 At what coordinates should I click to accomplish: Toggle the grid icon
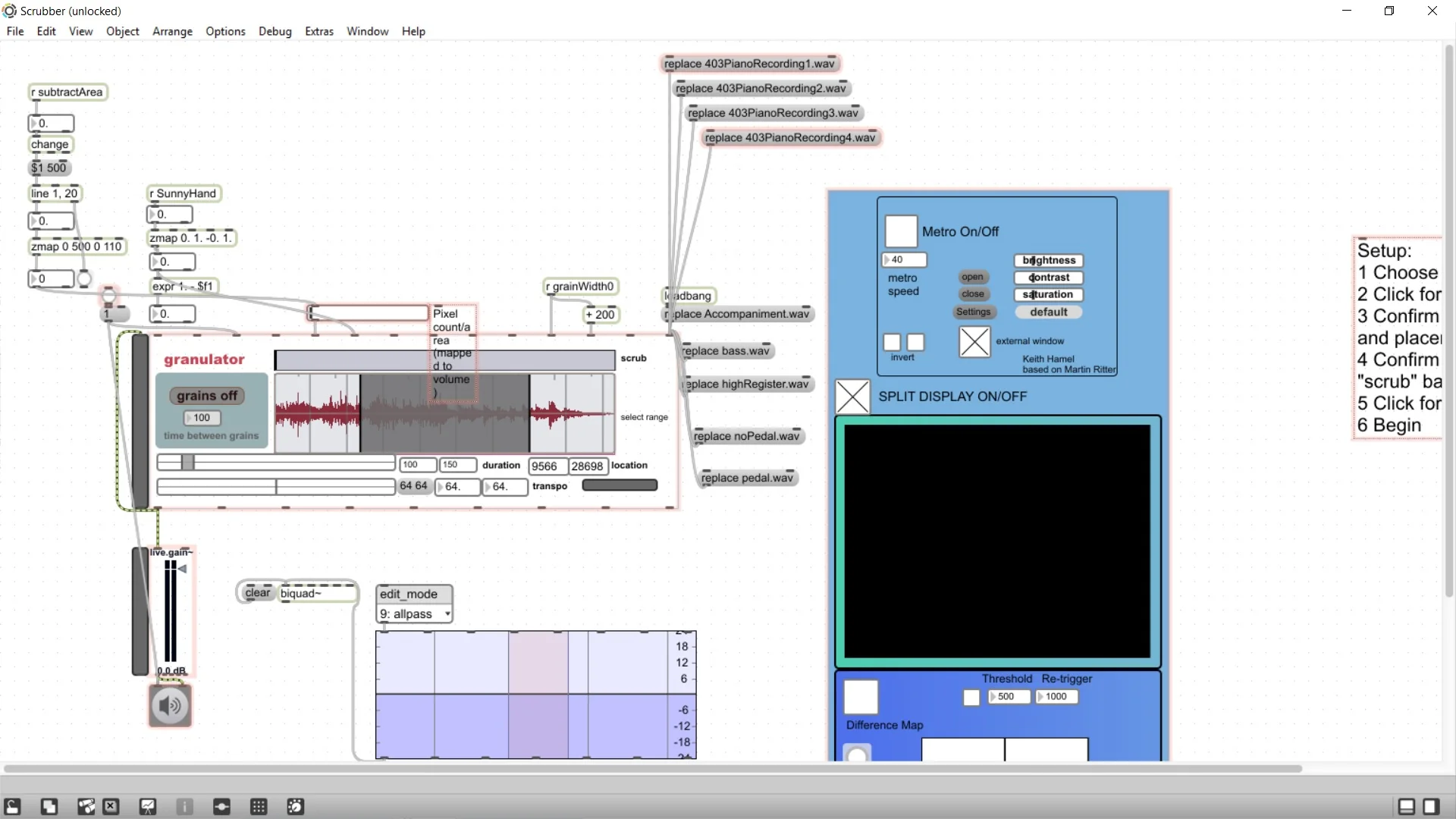point(259,807)
